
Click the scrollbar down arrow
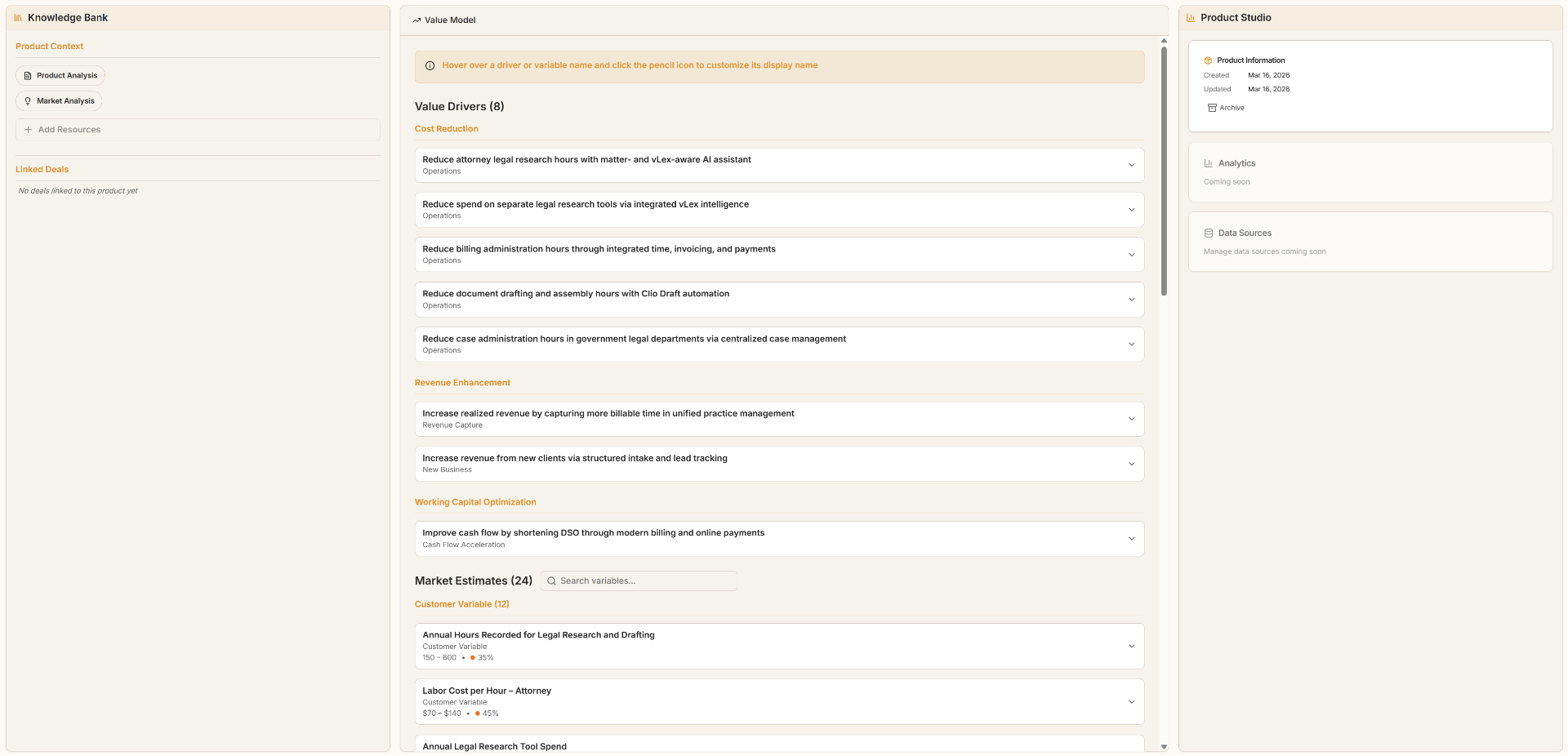click(x=1164, y=747)
